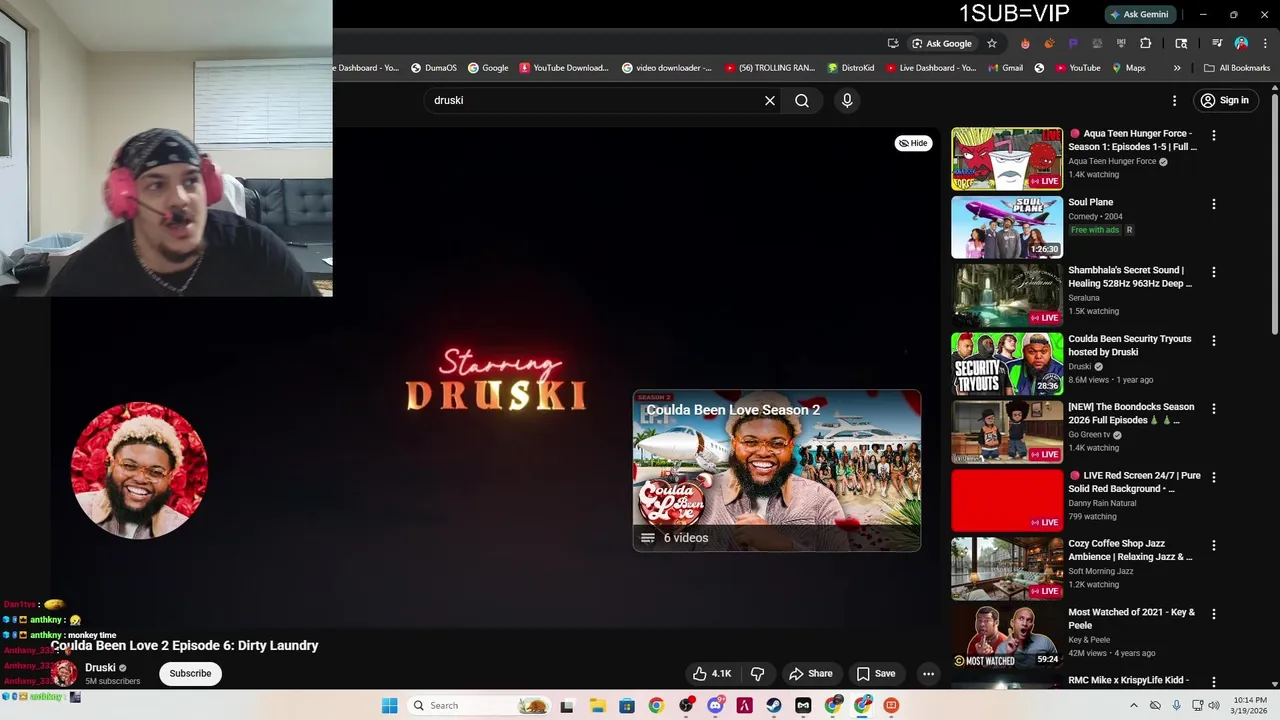Play Key & Peele Most Watched thumbnail
This screenshot has height=720, width=1280.
(x=1007, y=636)
